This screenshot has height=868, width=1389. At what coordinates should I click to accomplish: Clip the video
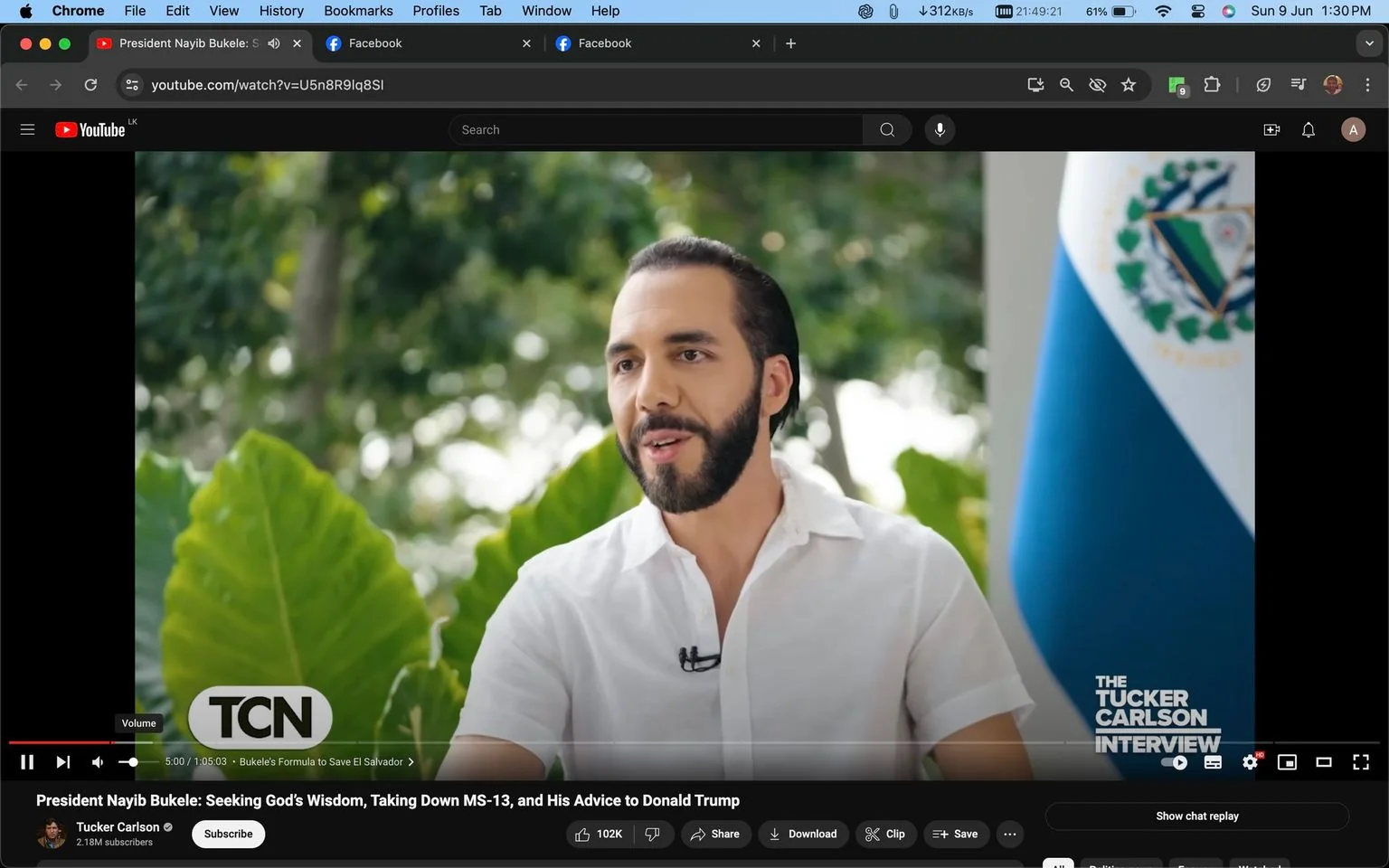pos(885,834)
